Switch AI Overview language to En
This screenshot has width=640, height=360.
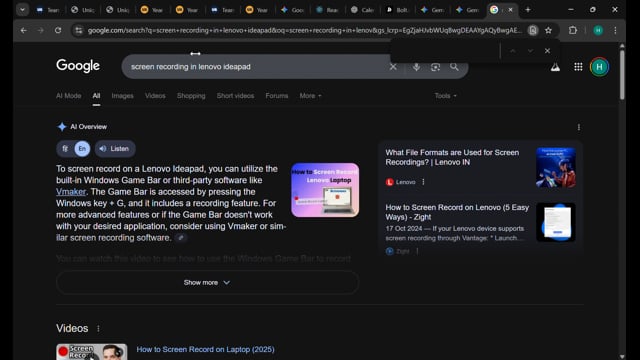[x=82, y=149]
